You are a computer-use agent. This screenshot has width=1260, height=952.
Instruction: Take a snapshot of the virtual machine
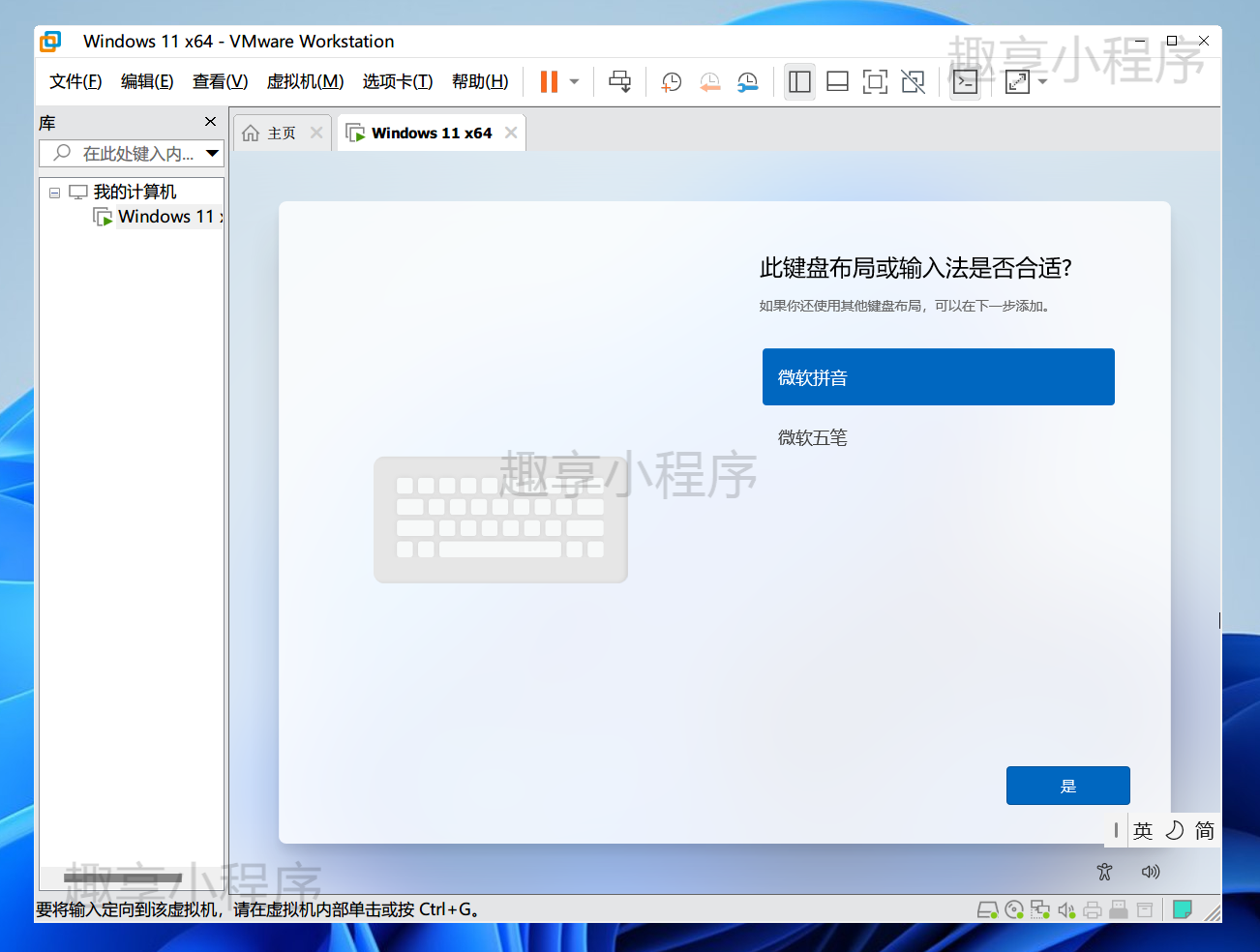(671, 82)
